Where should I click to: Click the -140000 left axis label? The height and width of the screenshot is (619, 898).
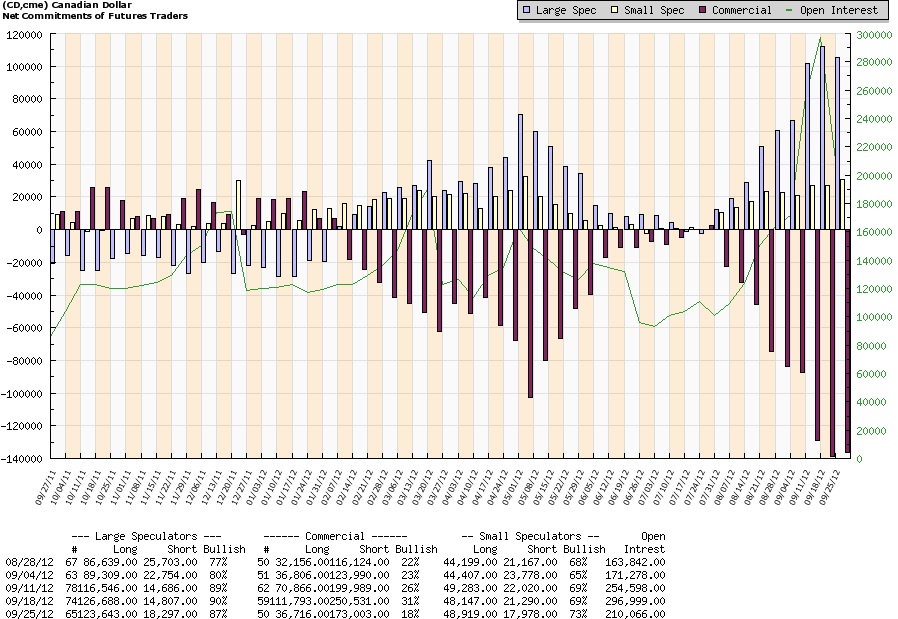[22, 459]
